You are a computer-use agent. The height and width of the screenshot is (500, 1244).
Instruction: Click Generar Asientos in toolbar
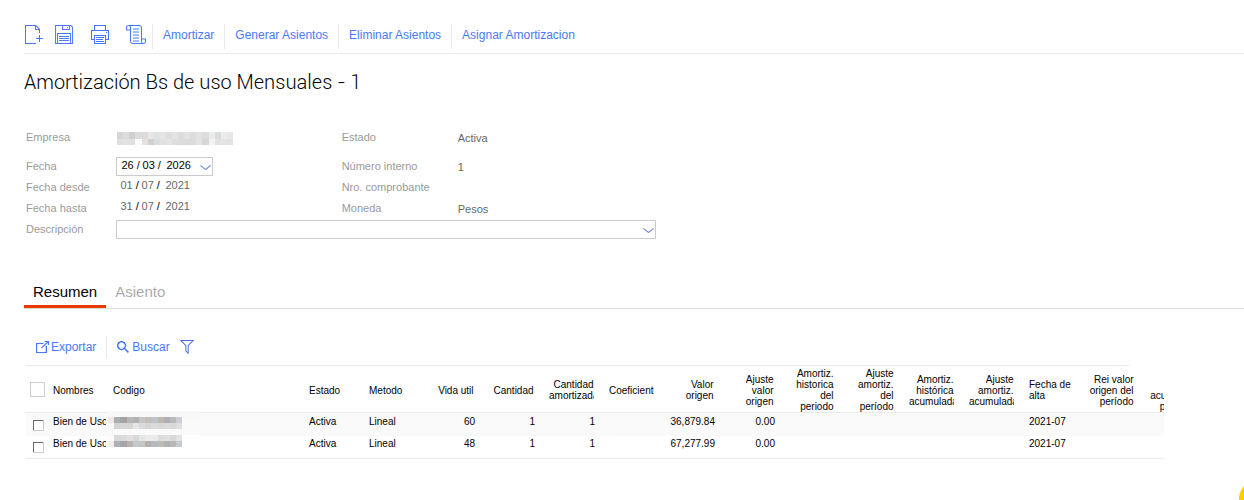click(x=281, y=35)
